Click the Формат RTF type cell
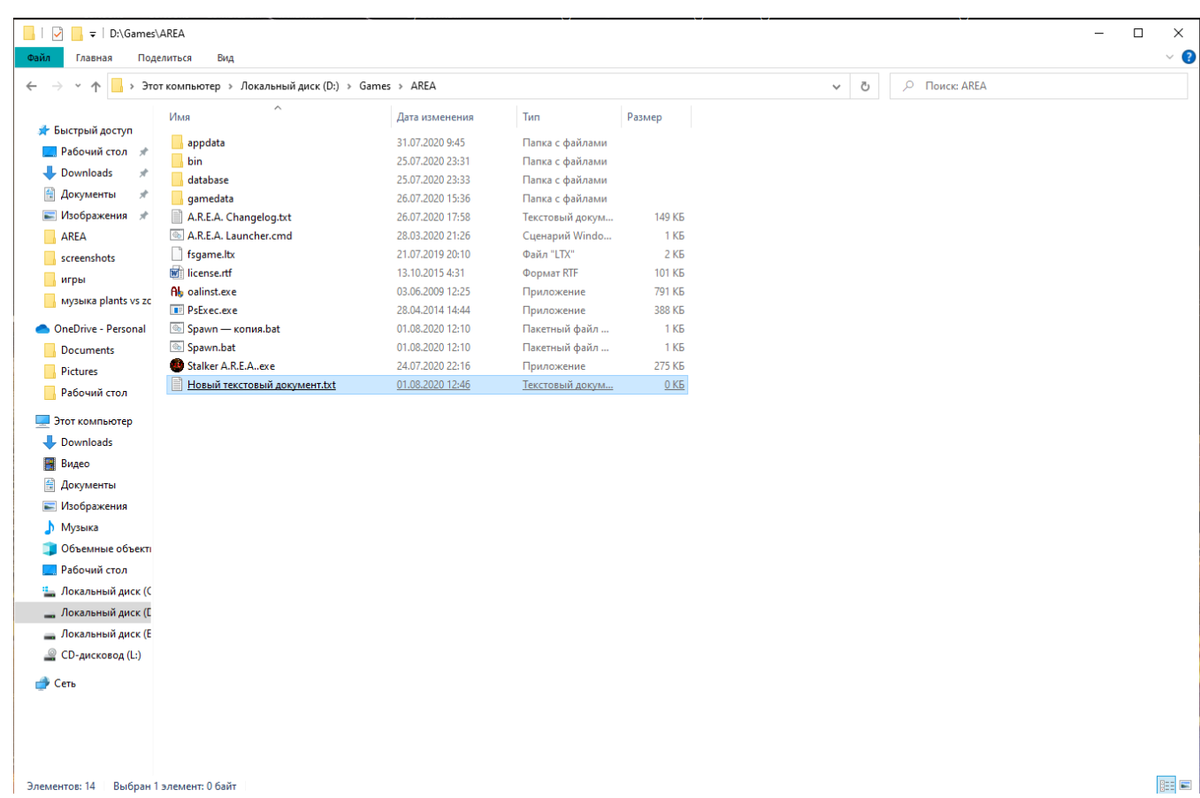1200x798 pixels. [x=550, y=273]
